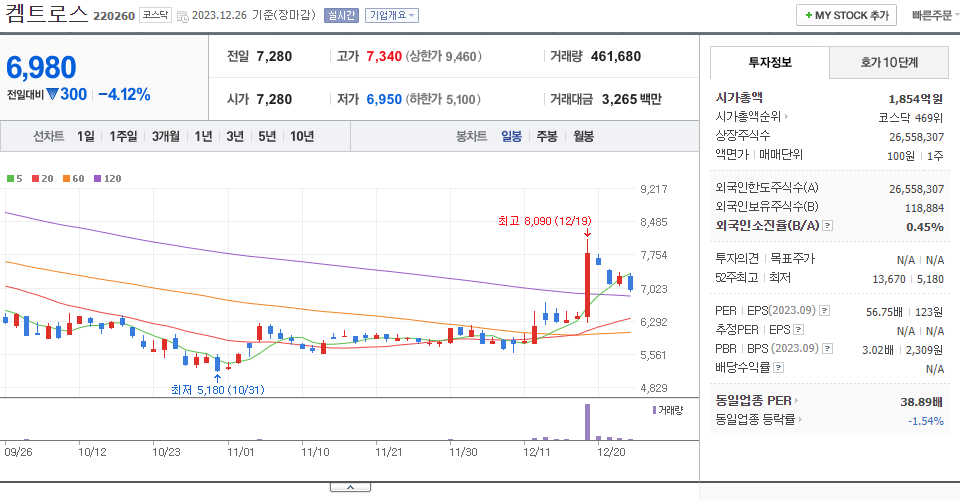
Task: Click 시가 value 7,280
Action: coord(274,99)
